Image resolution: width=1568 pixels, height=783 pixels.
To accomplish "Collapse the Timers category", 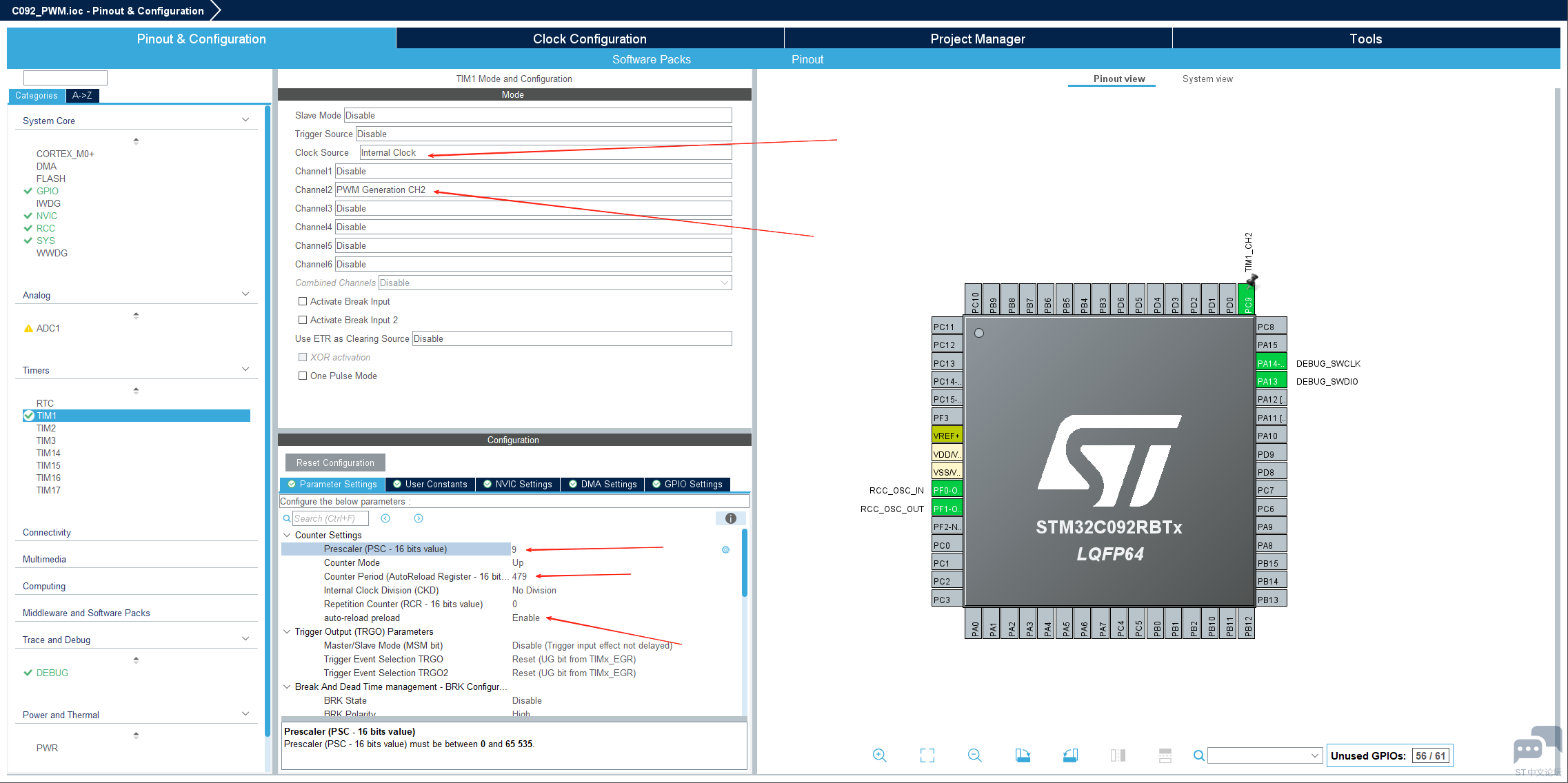I will pyautogui.click(x=245, y=369).
